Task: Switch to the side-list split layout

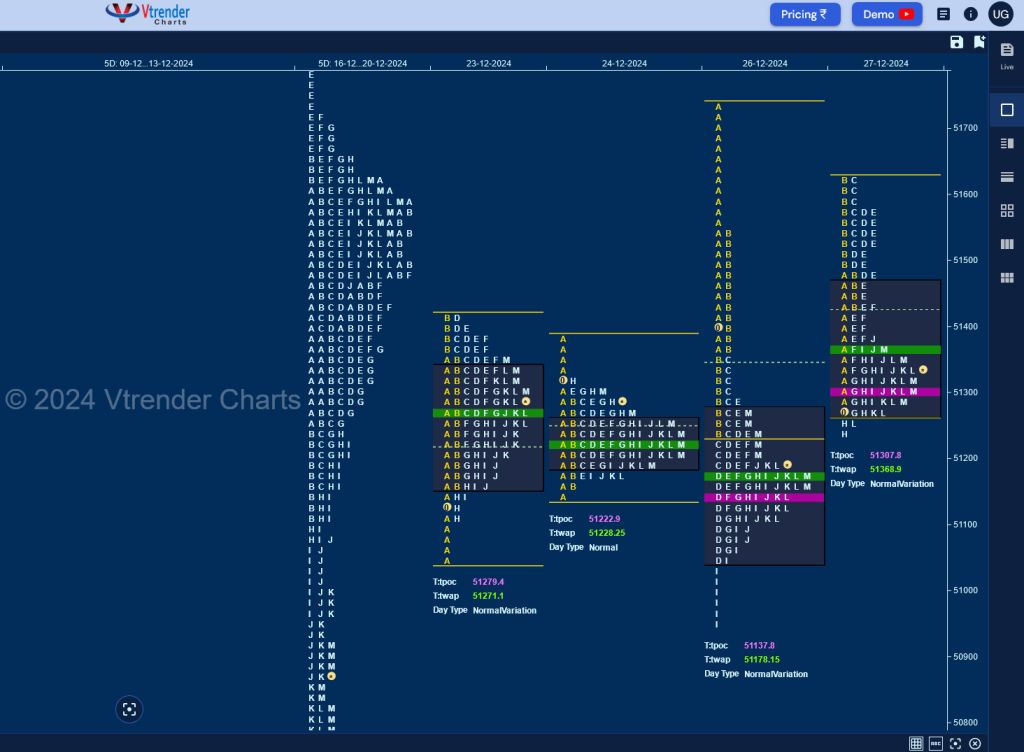Action: point(1007,144)
